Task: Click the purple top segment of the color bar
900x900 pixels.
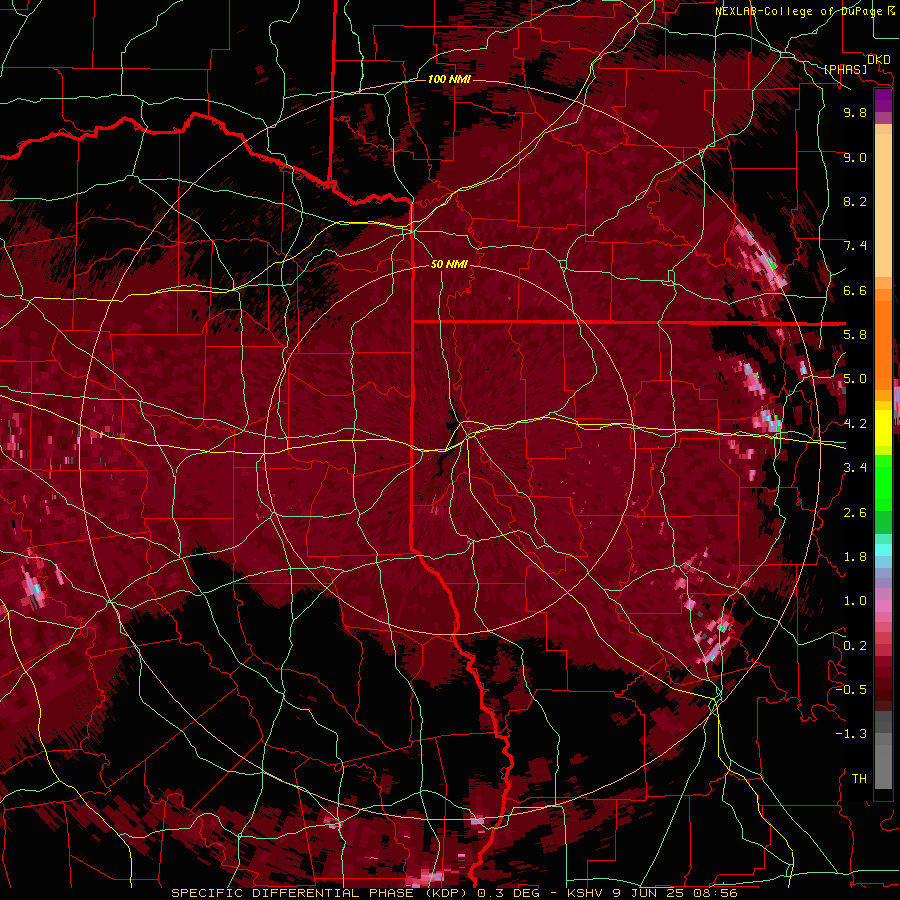Action: point(883,100)
